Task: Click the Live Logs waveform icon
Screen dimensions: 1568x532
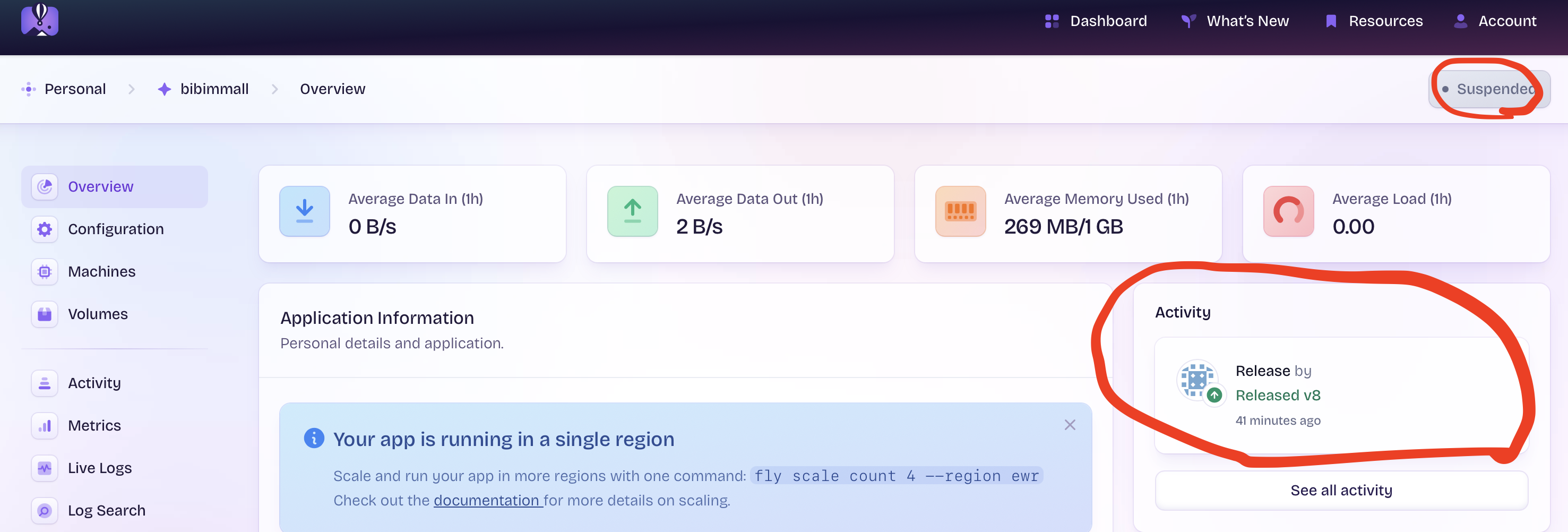Action: click(x=44, y=468)
